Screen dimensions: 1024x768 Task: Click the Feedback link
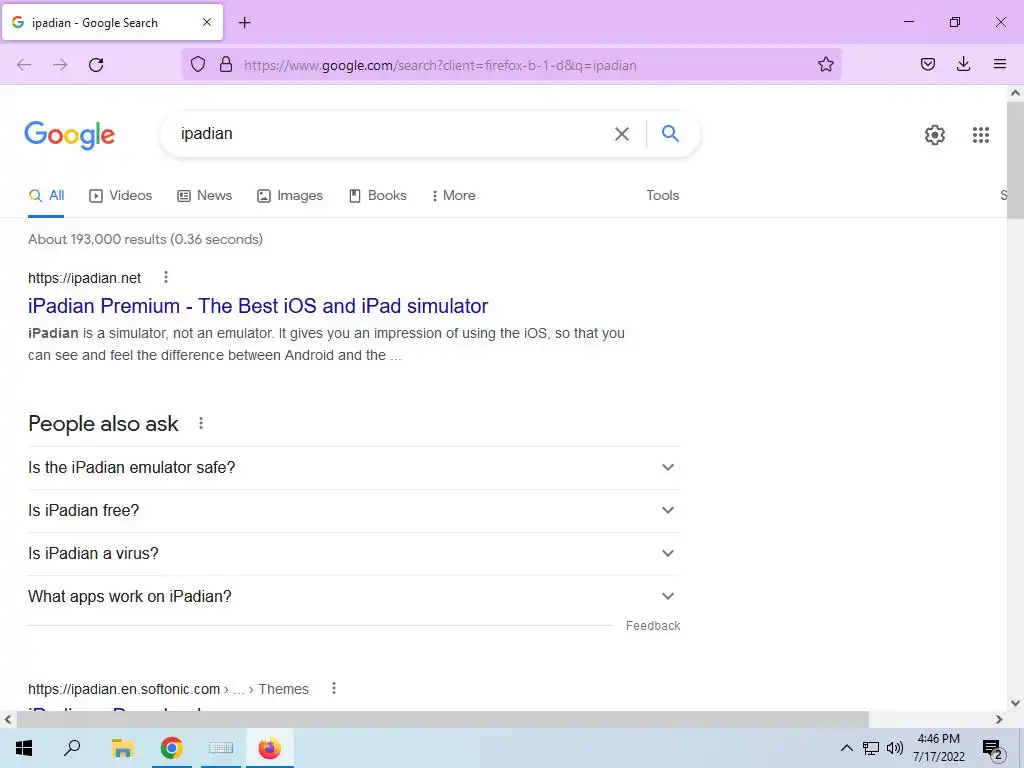coord(652,626)
